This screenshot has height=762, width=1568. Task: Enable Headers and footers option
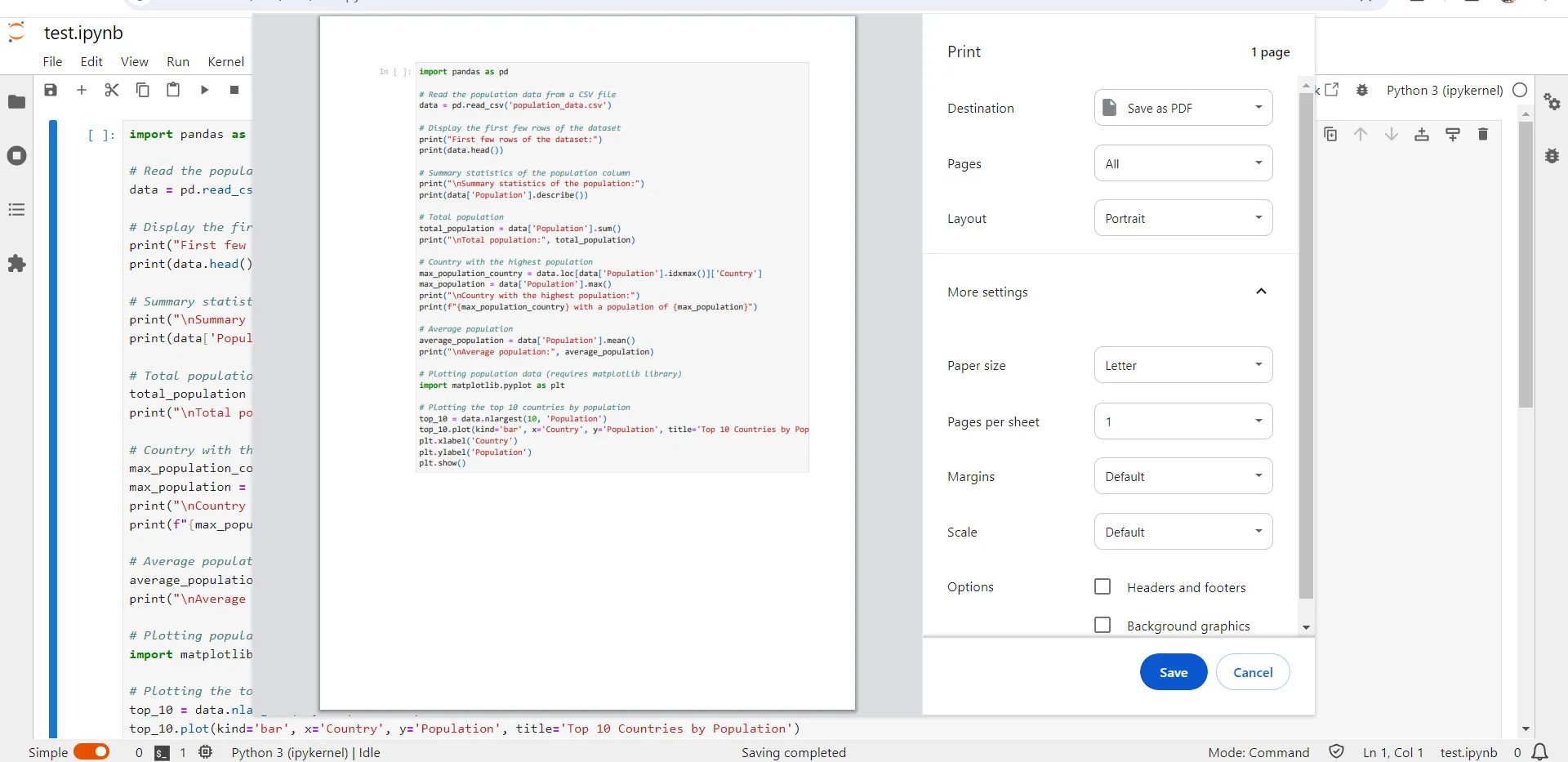click(x=1102, y=586)
